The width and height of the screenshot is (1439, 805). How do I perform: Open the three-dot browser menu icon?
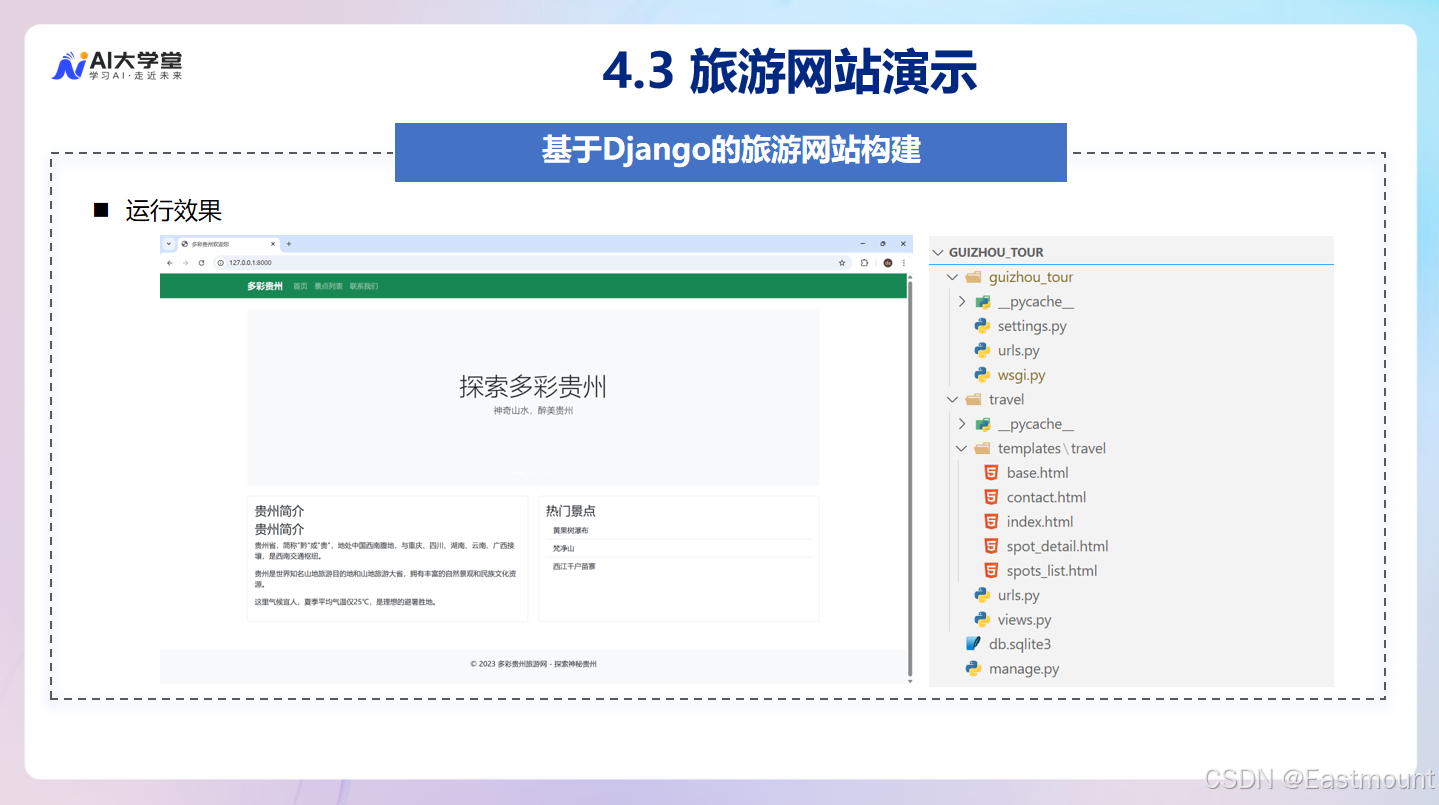[904, 262]
